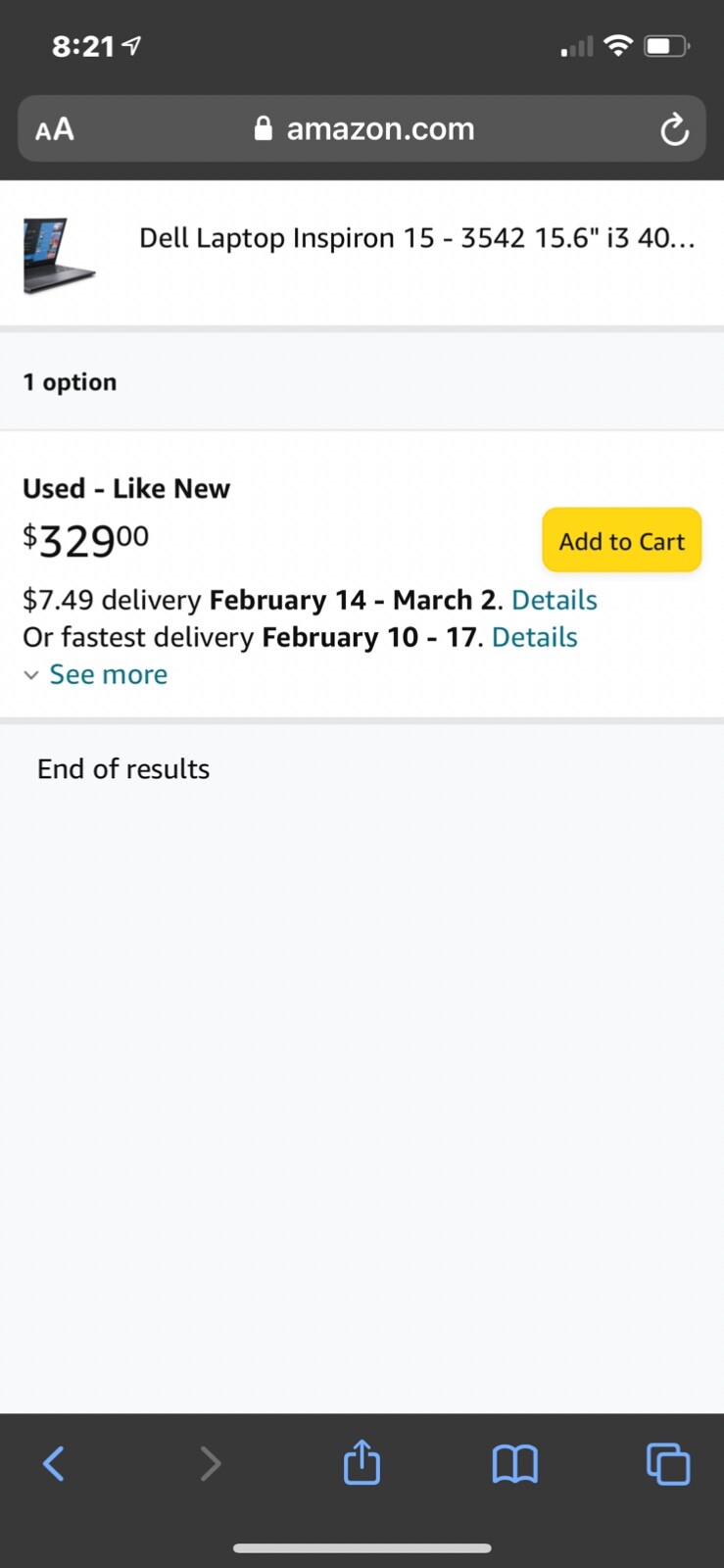This screenshot has height=1568, width=724.
Task: Reload the page with refresh icon
Action: (674, 129)
